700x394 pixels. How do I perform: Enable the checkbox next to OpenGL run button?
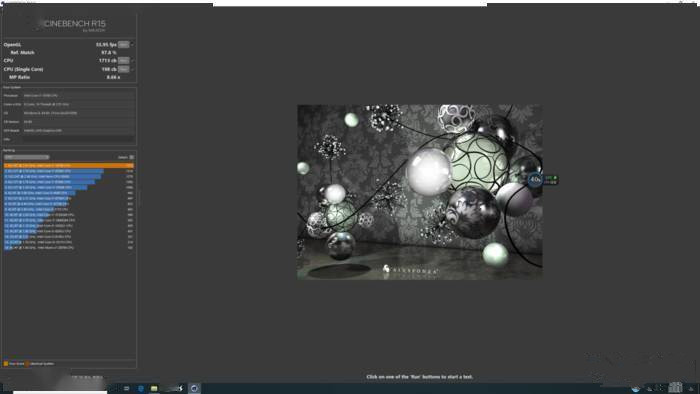(x=132, y=45)
